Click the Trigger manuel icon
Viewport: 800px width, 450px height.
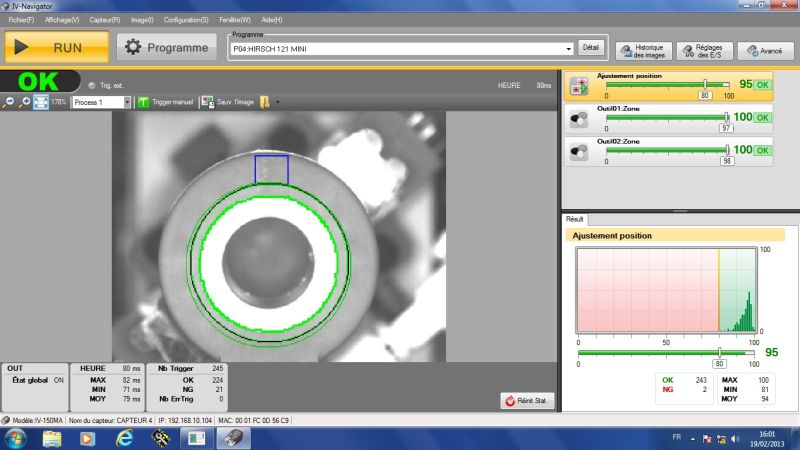143,103
